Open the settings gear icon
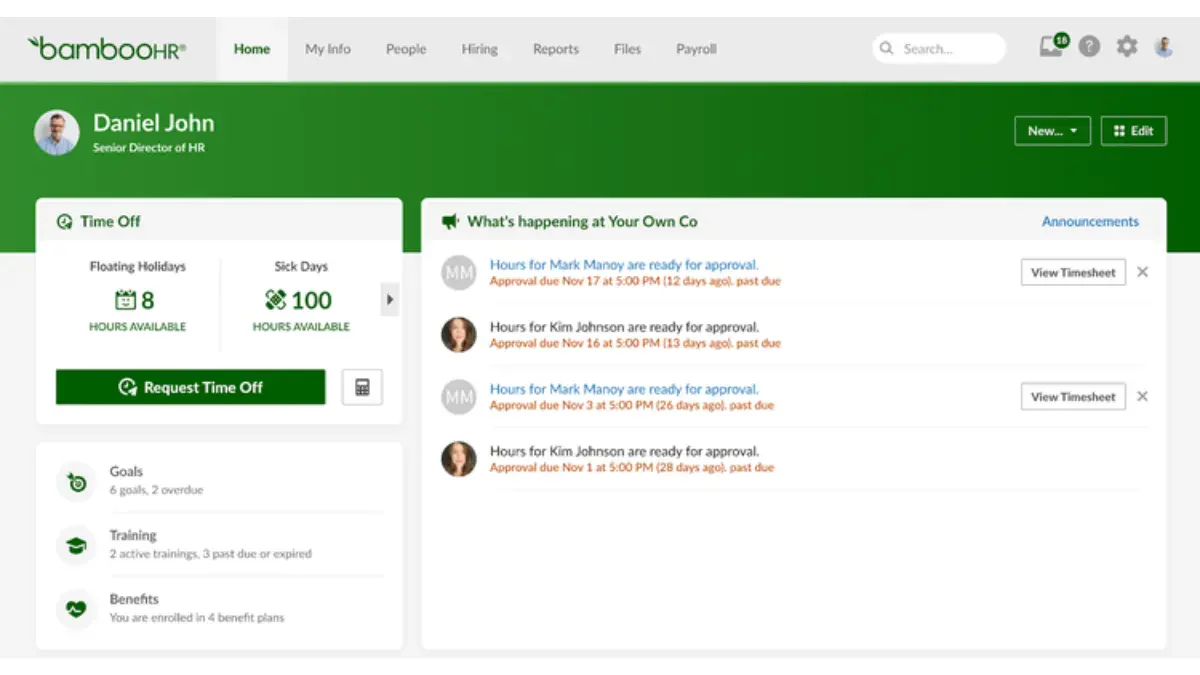The width and height of the screenshot is (1200, 675). tap(1127, 47)
